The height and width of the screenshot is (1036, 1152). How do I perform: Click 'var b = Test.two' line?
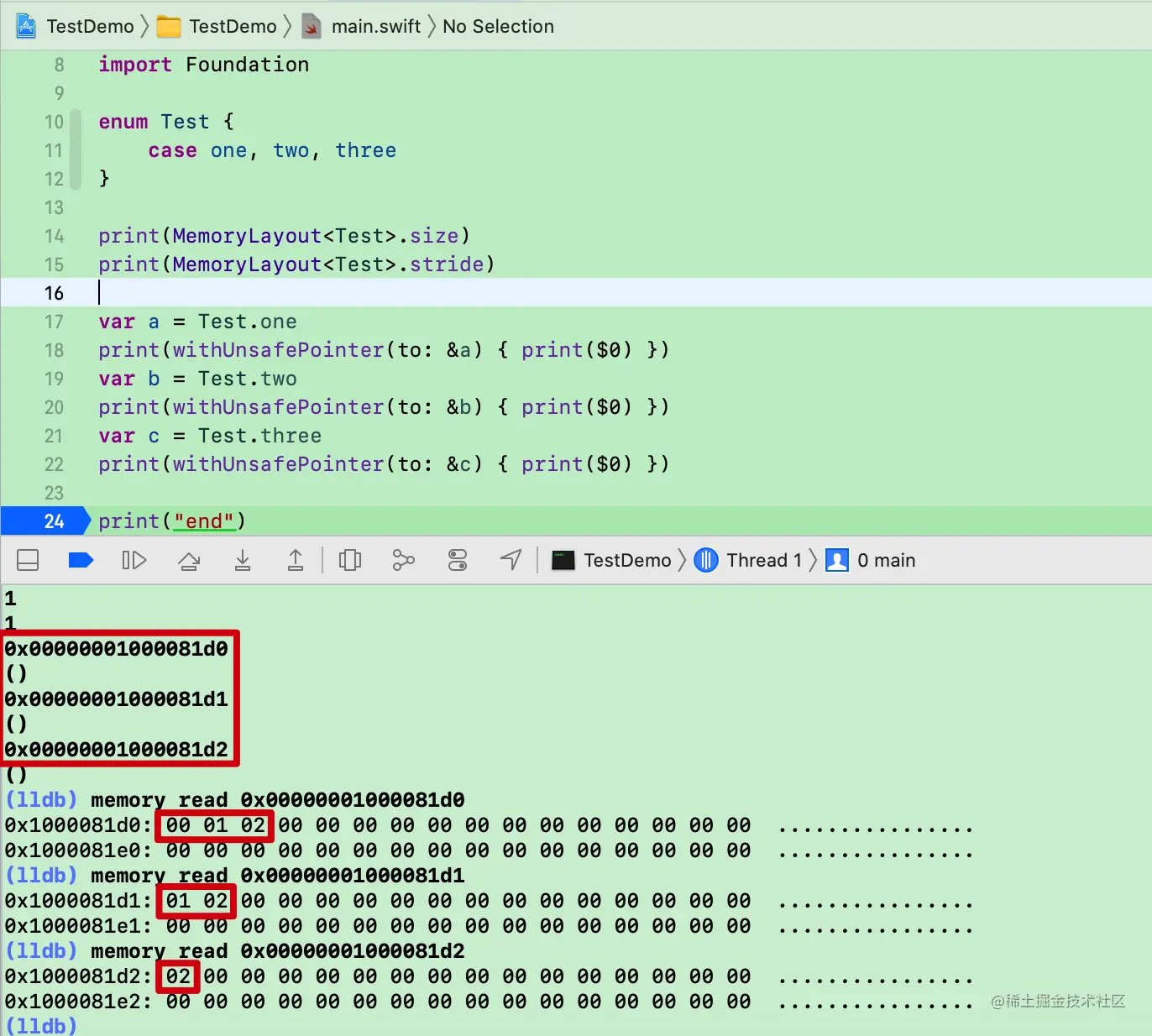pos(197,379)
